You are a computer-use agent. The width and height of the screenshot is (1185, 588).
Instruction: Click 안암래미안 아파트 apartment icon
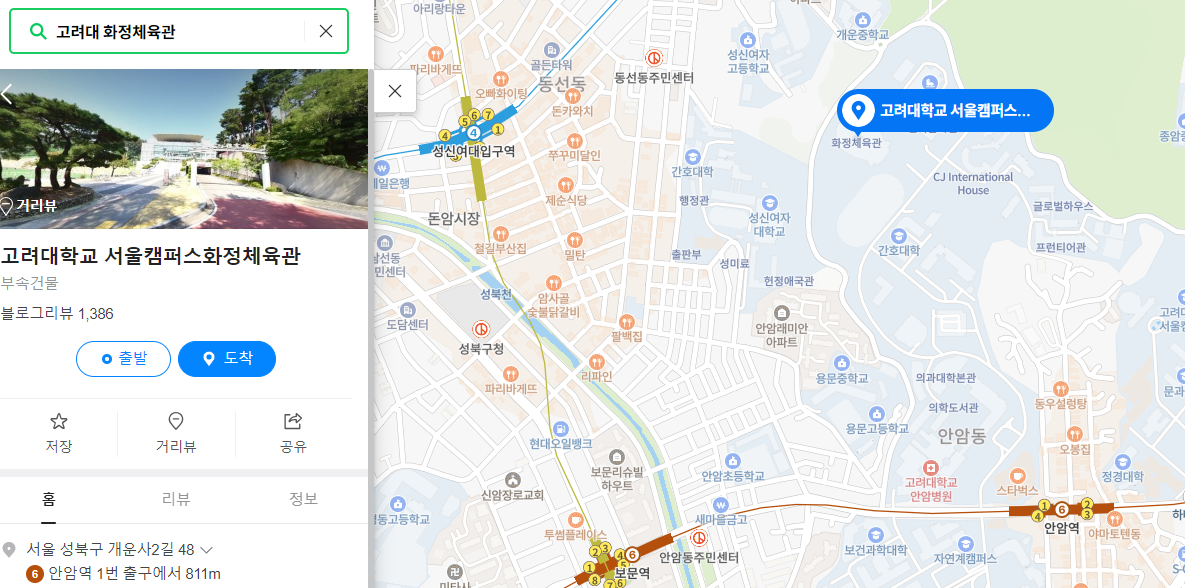pos(781,312)
